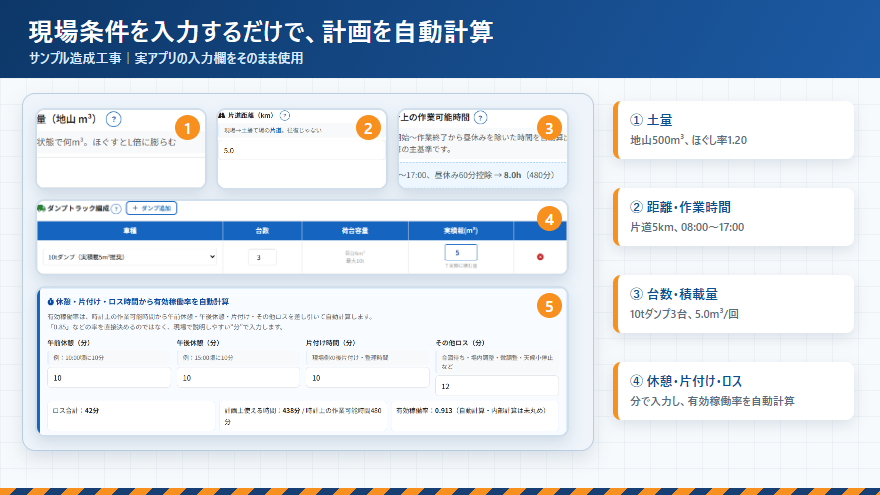Image resolution: width=880 pixels, height=495 pixels.
Task: Add a truck with ＋ダンプ追加 button
Action: click(152, 208)
